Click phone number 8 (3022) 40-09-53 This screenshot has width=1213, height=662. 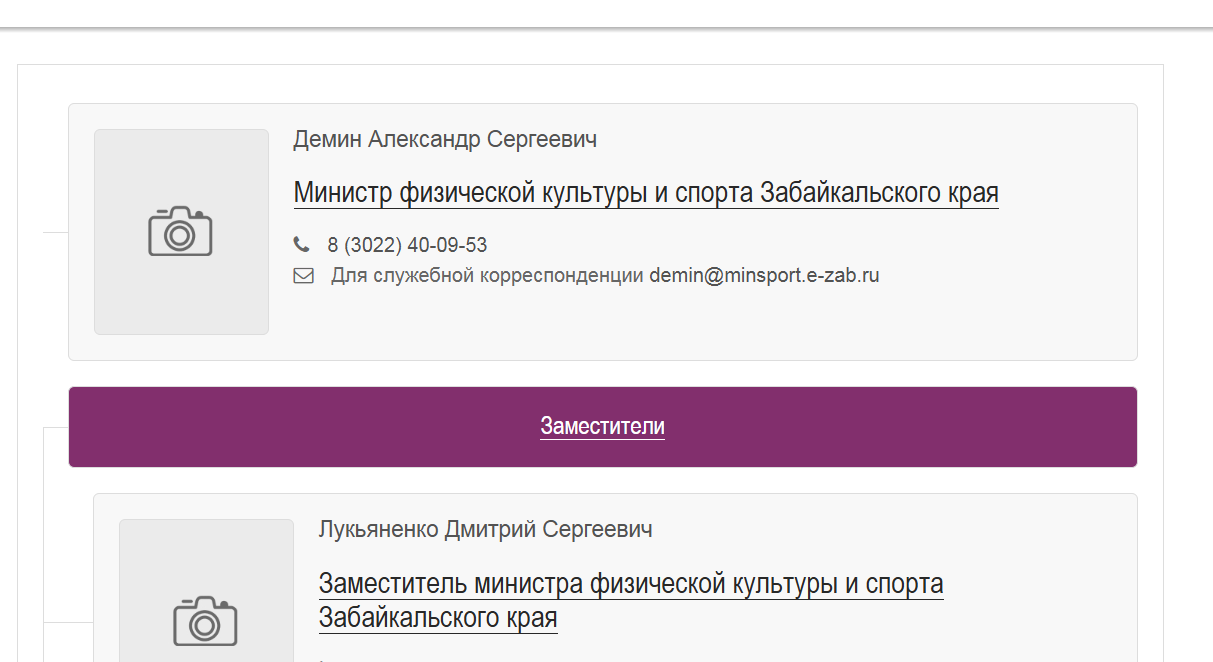pyautogui.click(x=407, y=245)
